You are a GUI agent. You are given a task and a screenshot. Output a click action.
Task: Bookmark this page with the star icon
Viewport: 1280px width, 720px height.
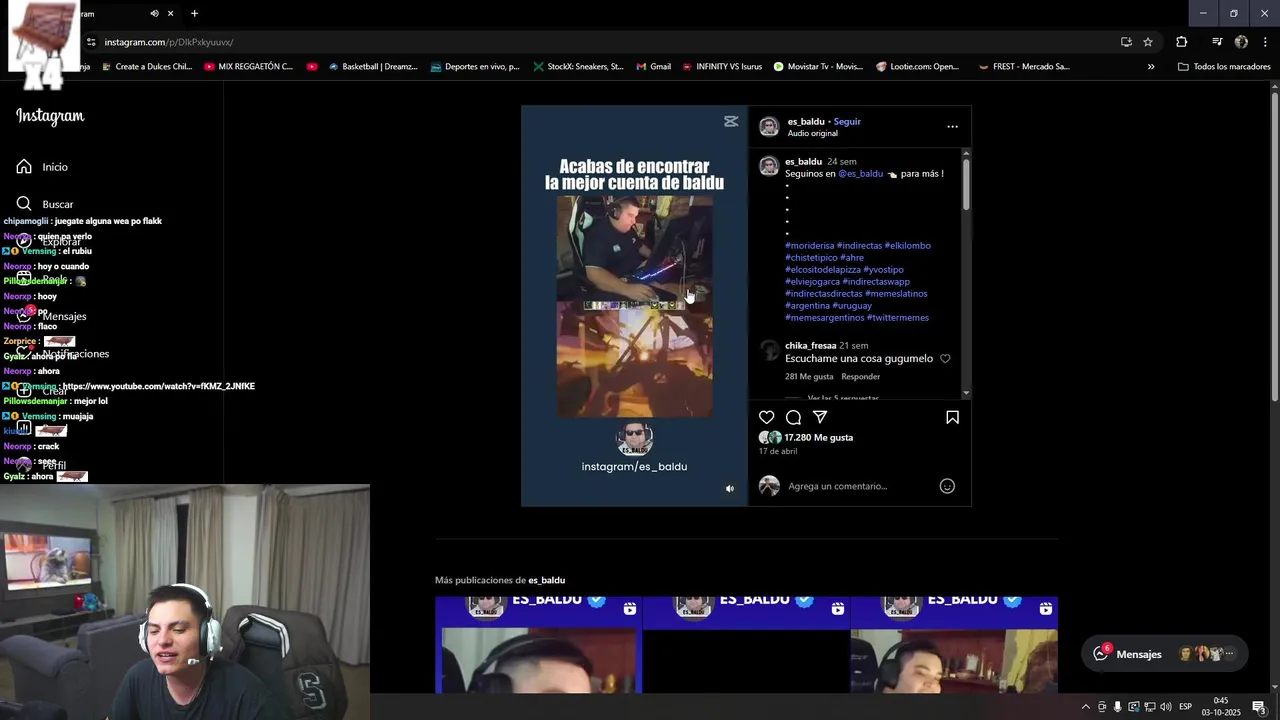tap(1148, 42)
